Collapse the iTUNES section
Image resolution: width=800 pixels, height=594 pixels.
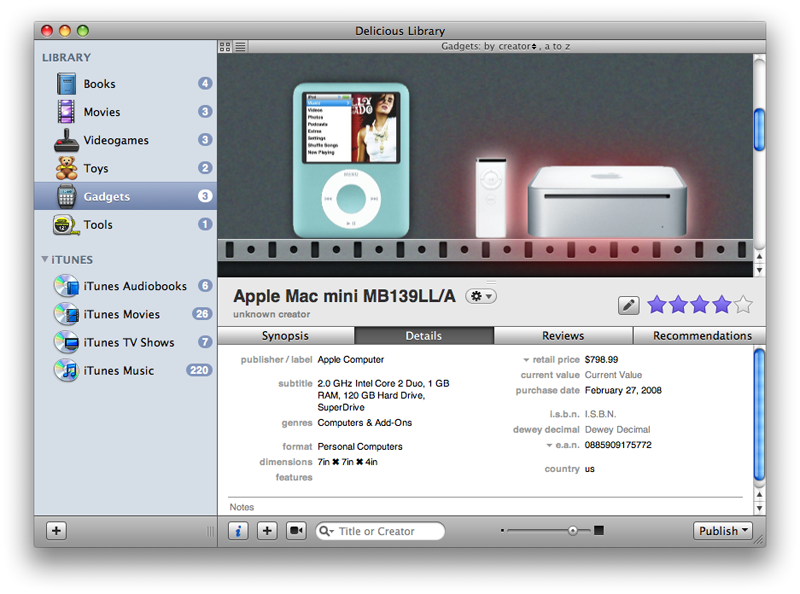(x=45, y=259)
